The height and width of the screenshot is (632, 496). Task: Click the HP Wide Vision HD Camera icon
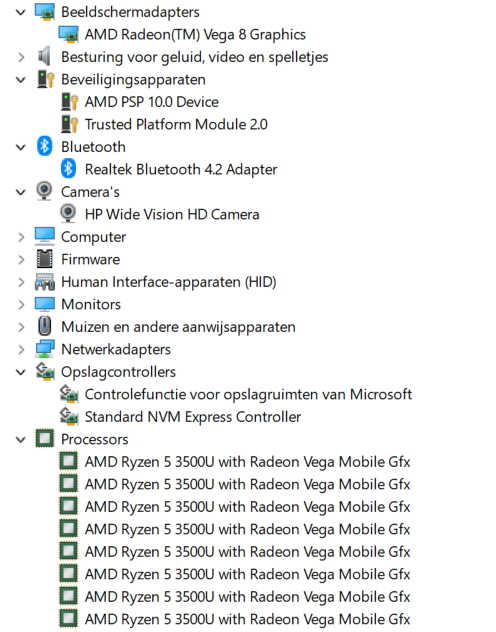[x=68, y=214]
